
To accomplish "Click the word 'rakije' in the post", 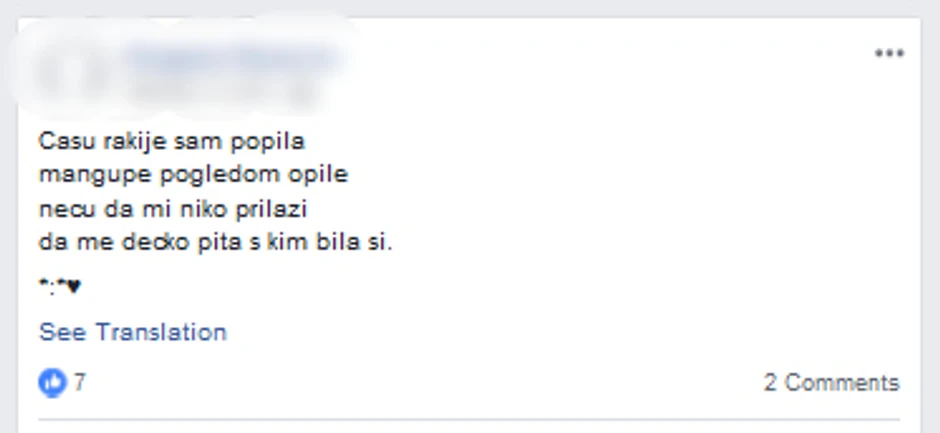I will click(136, 142).
